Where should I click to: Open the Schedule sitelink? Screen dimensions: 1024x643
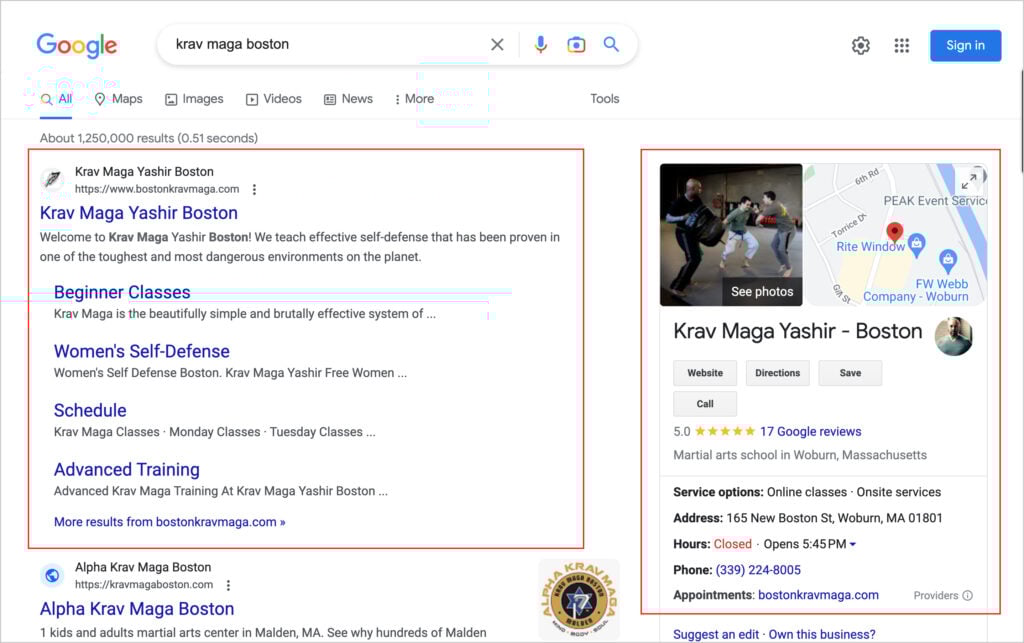pyautogui.click(x=90, y=411)
